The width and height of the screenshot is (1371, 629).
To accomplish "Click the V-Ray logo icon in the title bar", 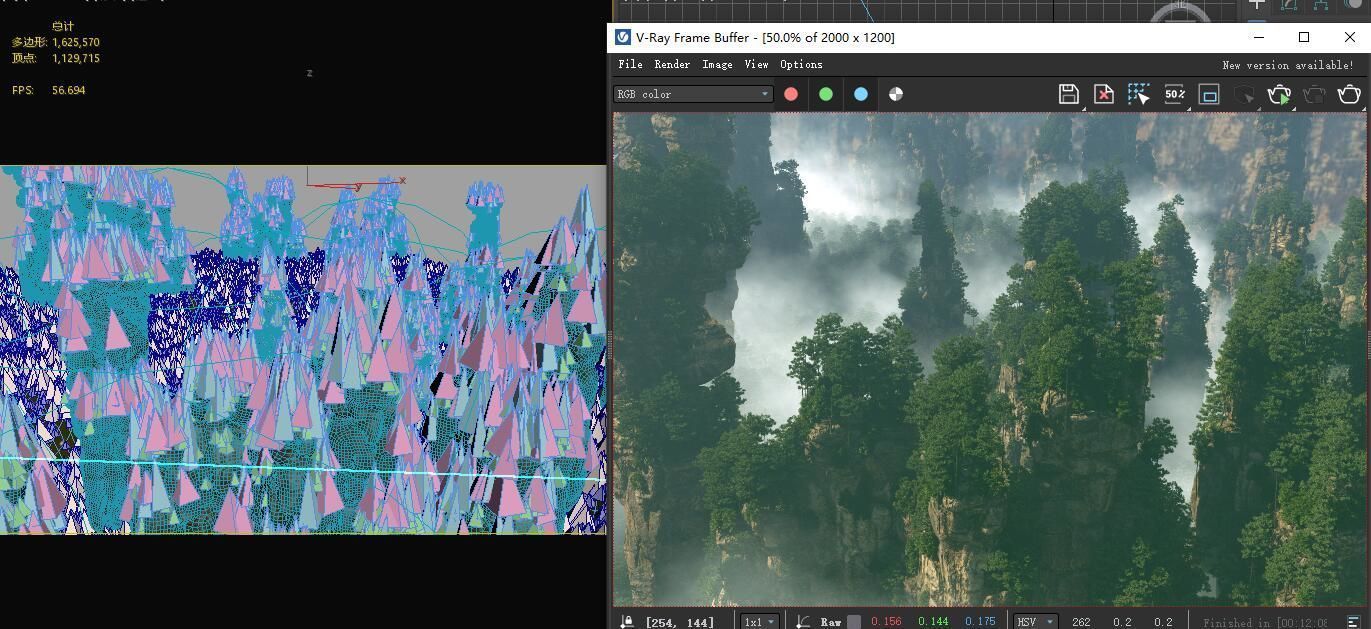I will [x=623, y=37].
